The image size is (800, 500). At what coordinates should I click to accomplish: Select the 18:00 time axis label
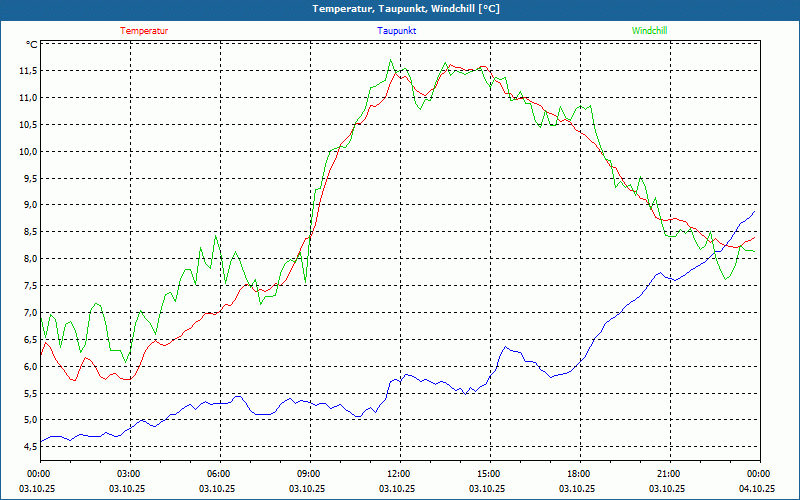click(x=578, y=473)
